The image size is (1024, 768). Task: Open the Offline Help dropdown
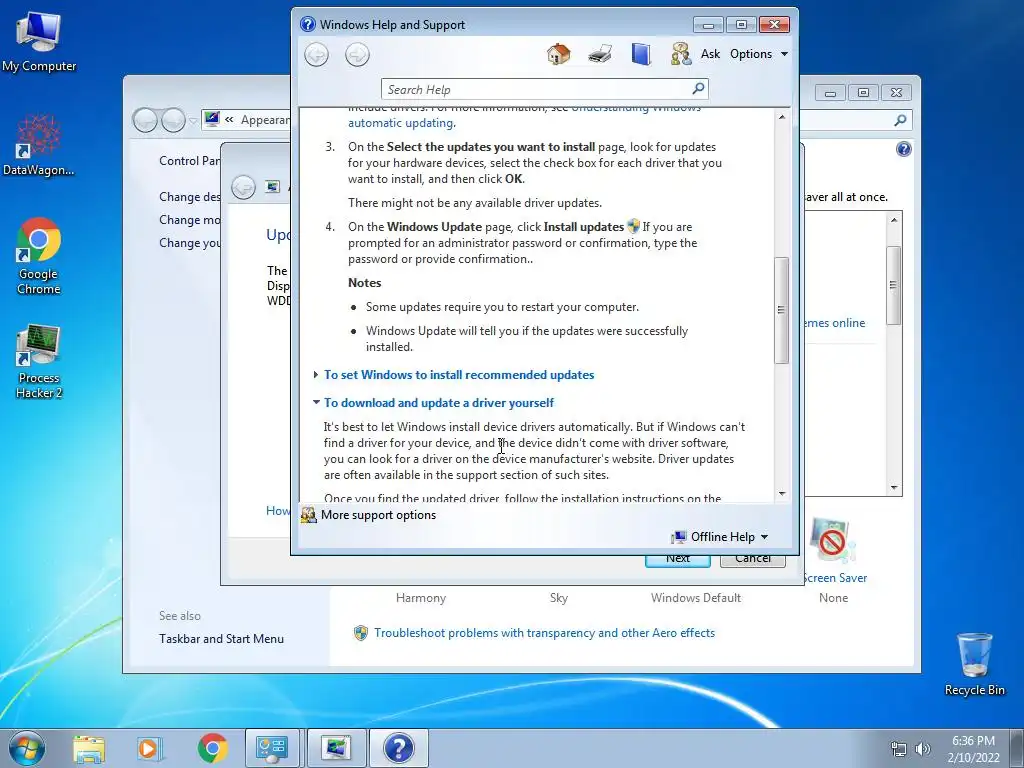720,537
